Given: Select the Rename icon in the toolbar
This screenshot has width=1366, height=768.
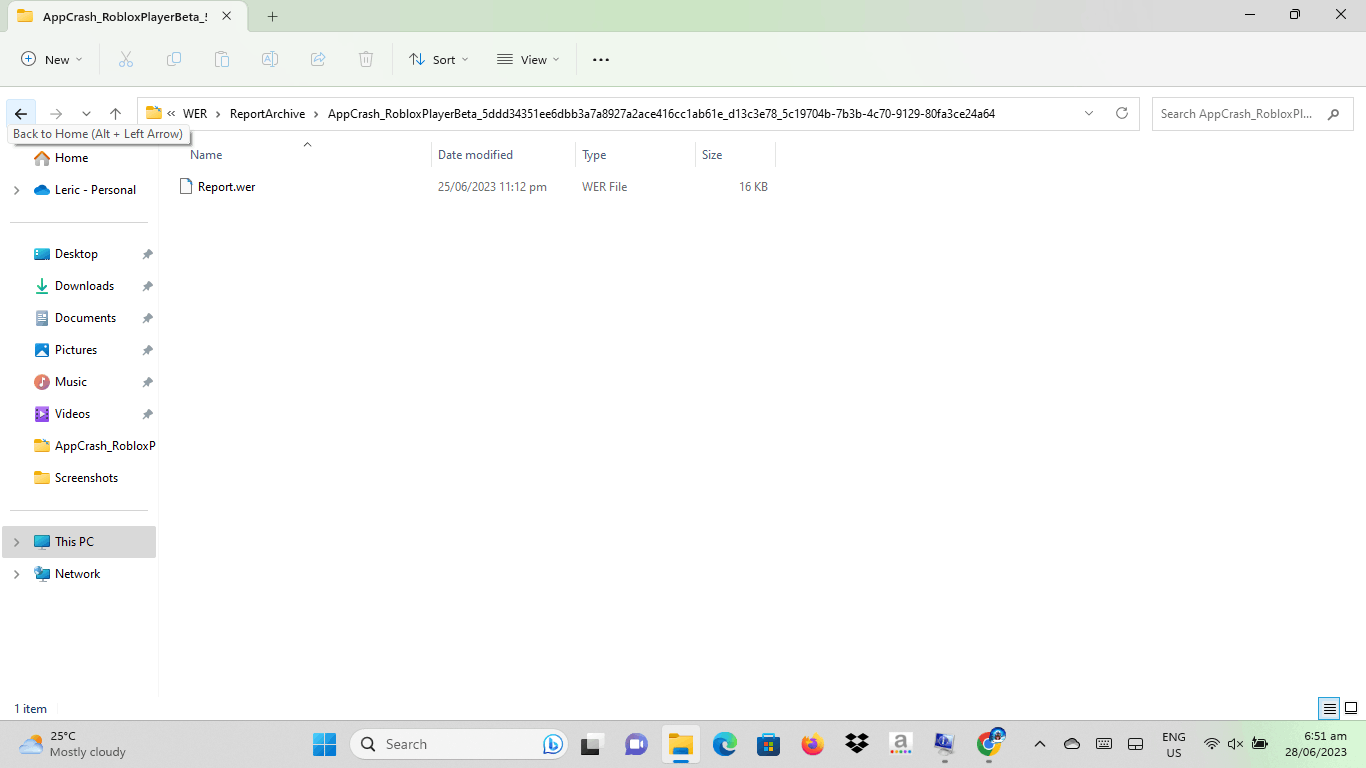Looking at the screenshot, I should pyautogui.click(x=269, y=59).
